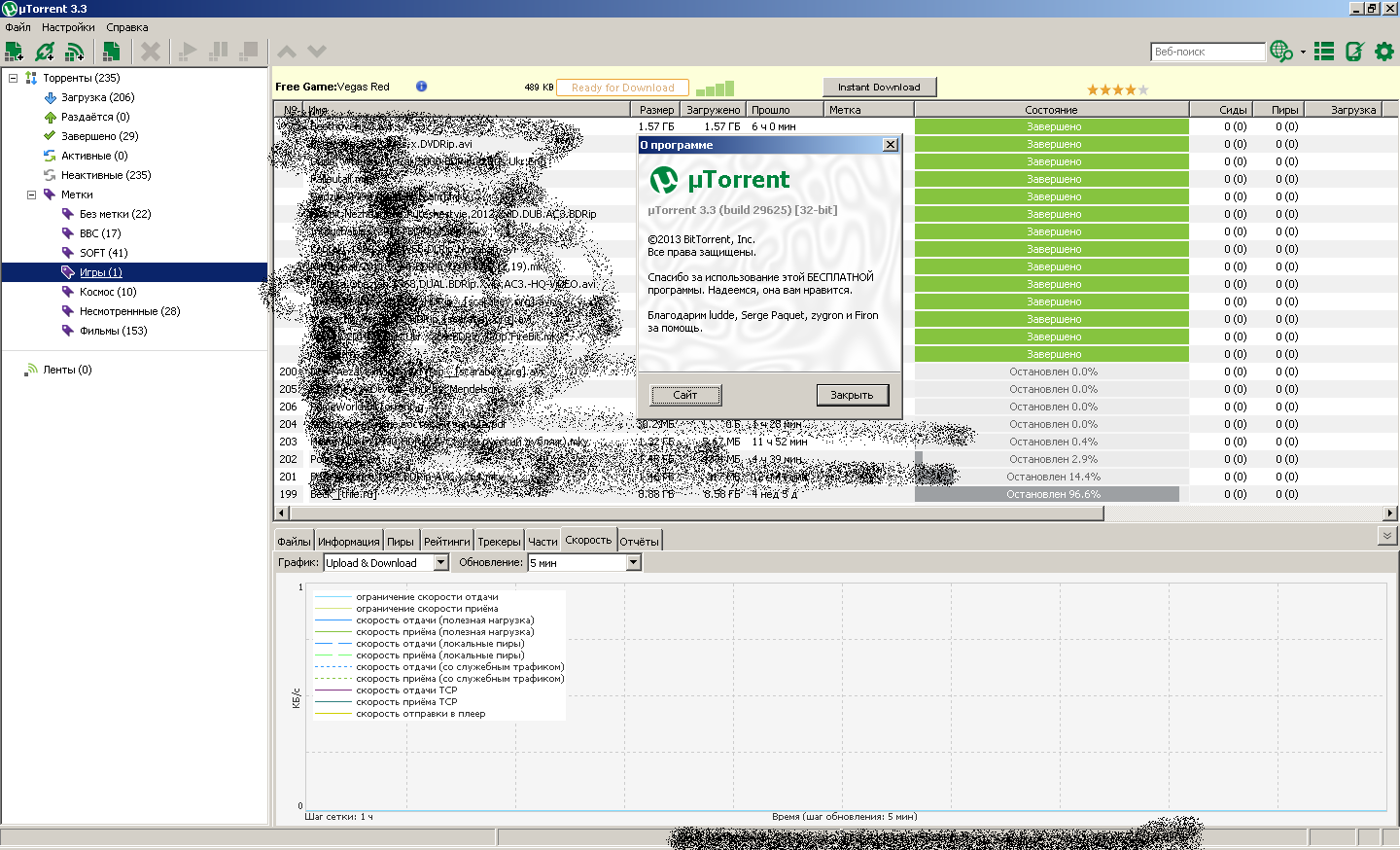The width and height of the screenshot is (1400, 850).
Task: Click the info icon beside Vegas Red
Action: (x=421, y=87)
